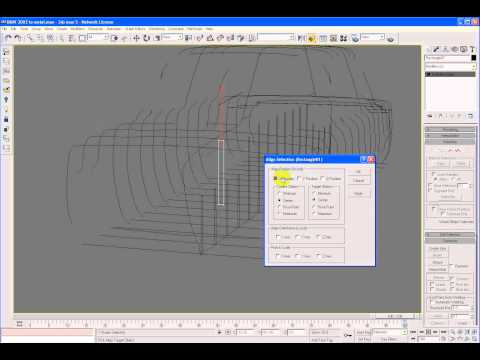480x360 pixels.
Task: Click the Play Animation button
Action: tap(429, 332)
